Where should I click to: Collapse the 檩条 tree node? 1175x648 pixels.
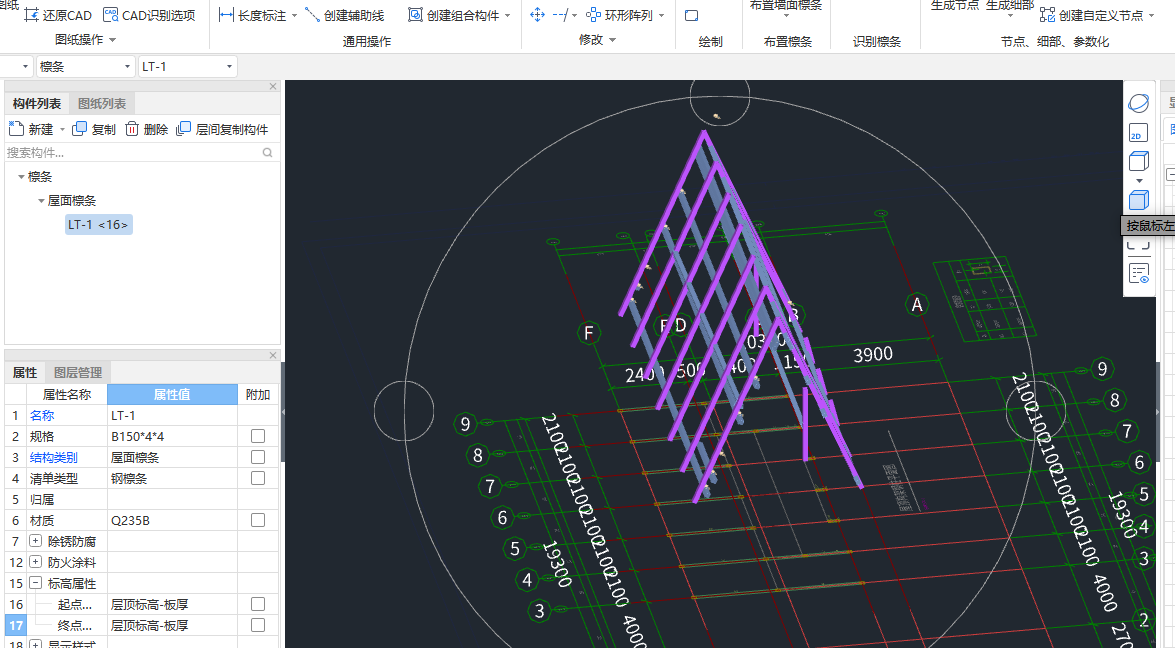pos(21,177)
